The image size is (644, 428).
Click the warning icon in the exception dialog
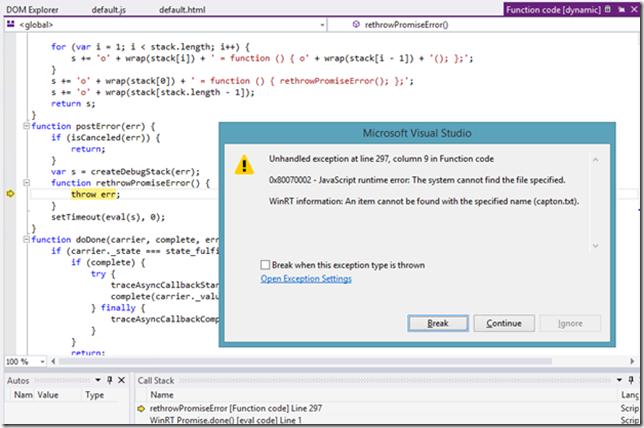pyautogui.click(x=244, y=165)
